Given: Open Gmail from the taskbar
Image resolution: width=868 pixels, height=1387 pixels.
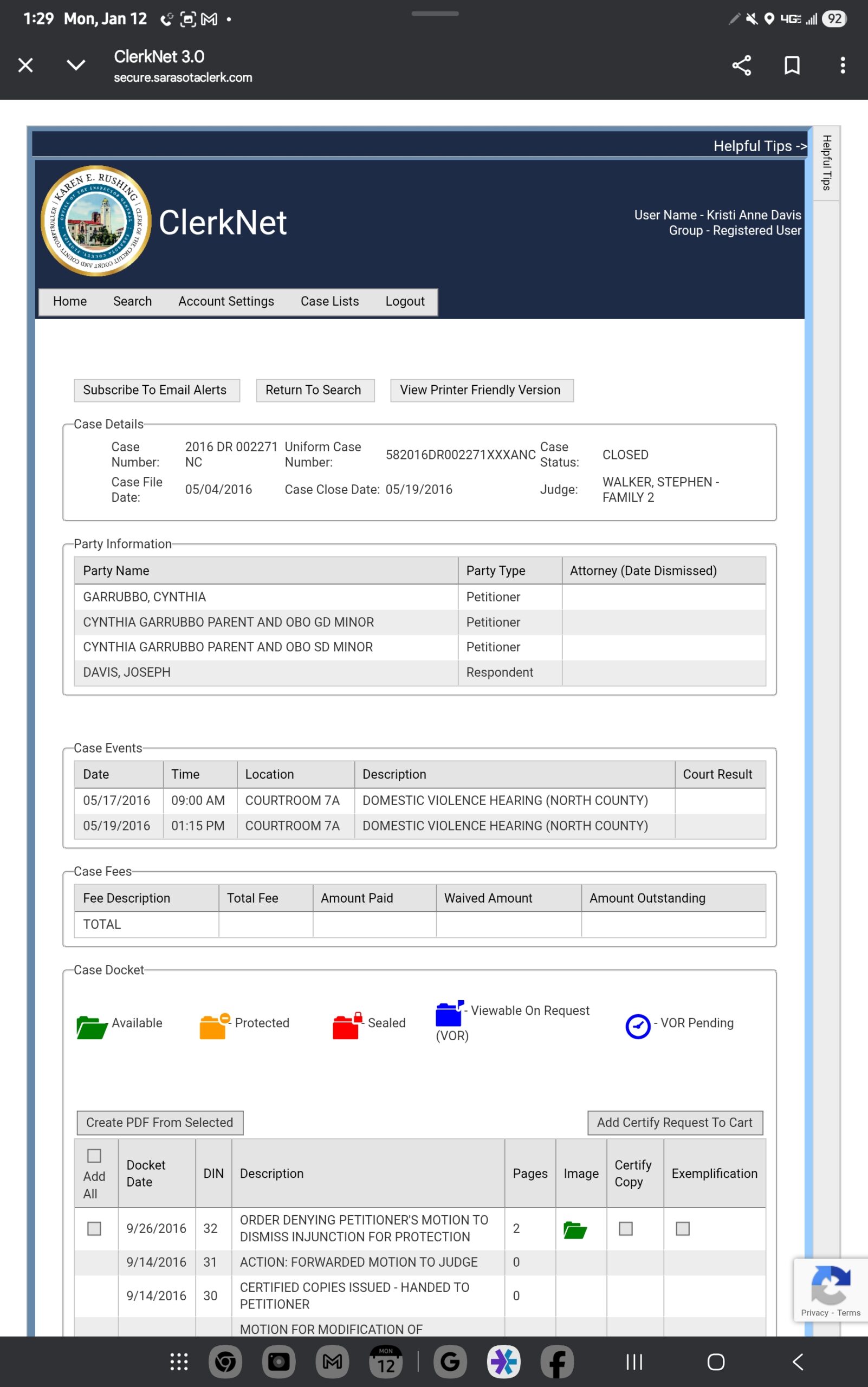Looking at the screenshot, I should click(332, 1361).
